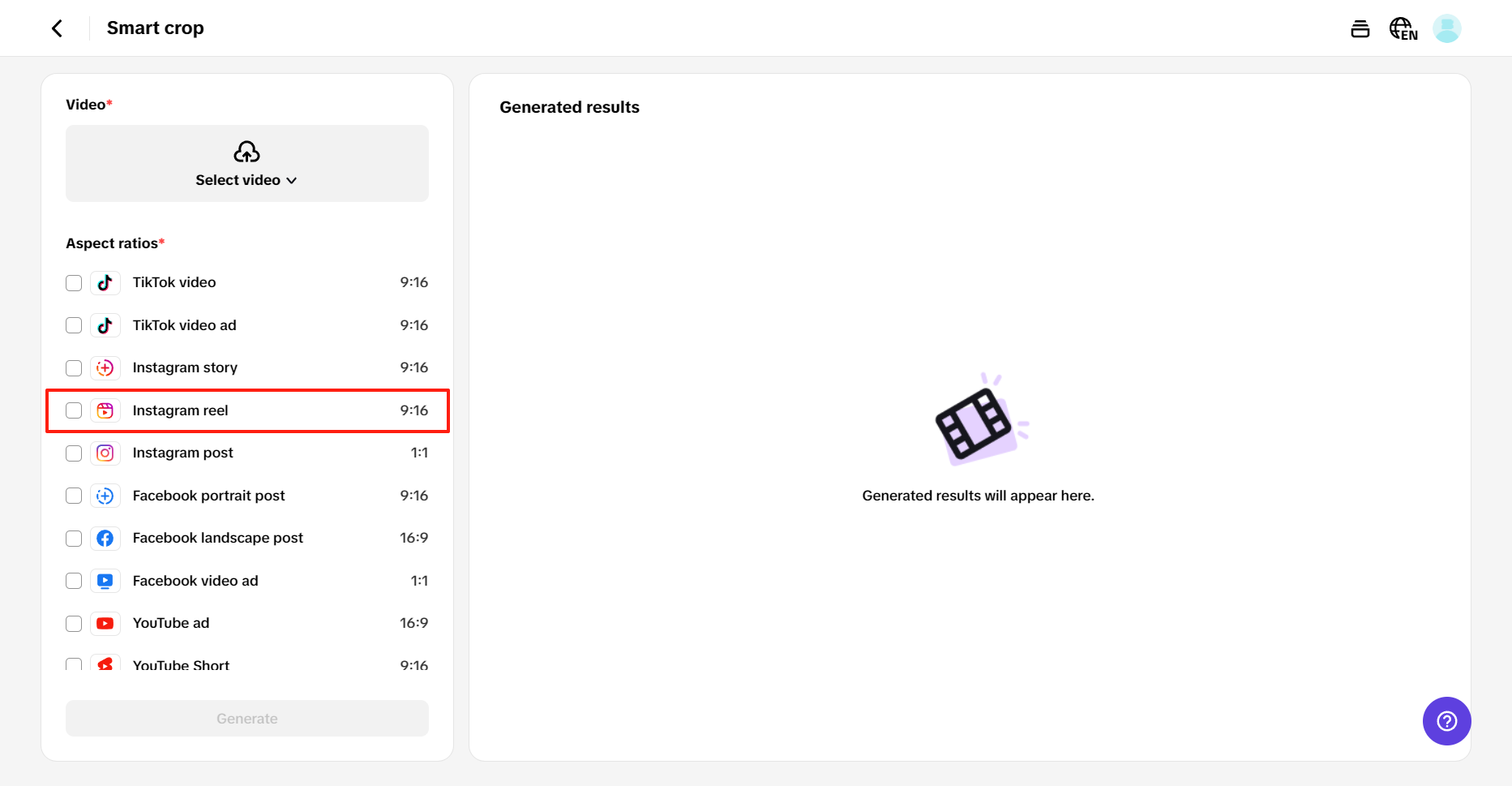Open the user profile avatar
The width and height of the screenshot is (1512, 786).
[1447, 28]
